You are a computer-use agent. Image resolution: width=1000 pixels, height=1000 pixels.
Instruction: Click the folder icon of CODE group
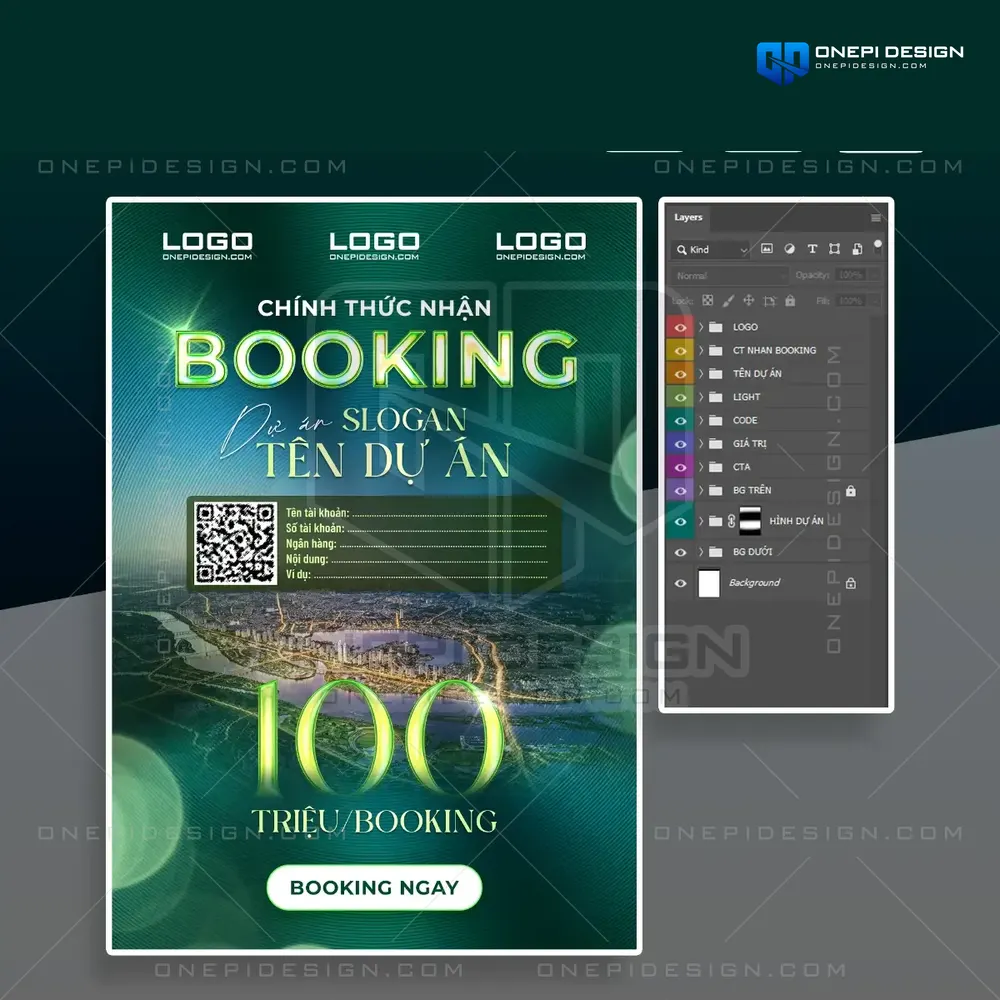[716, 420]
